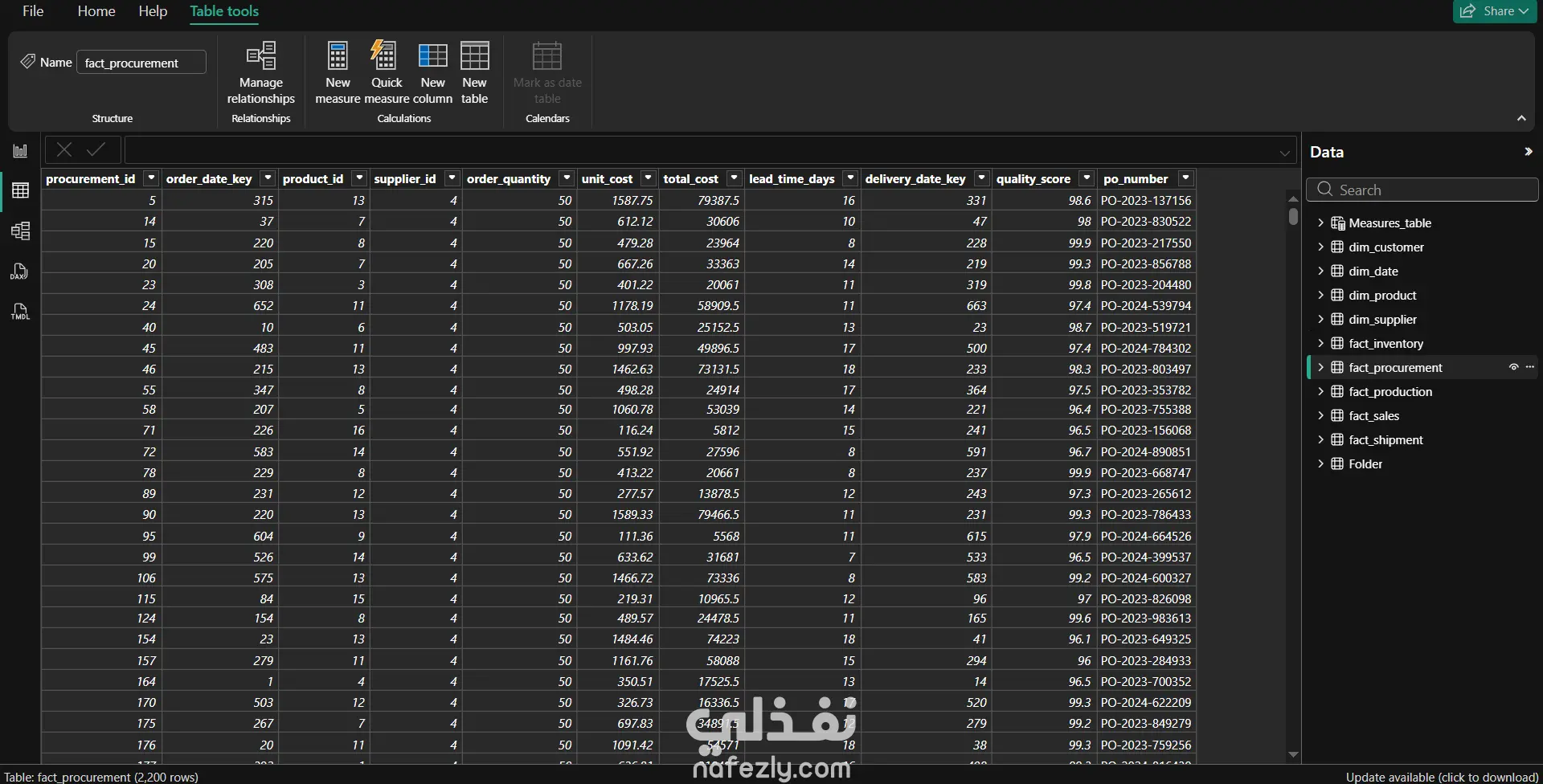Commit formula with the checkmark icon
The image size is (1543, 784).
pyautogui.click(x=96, y=149)
